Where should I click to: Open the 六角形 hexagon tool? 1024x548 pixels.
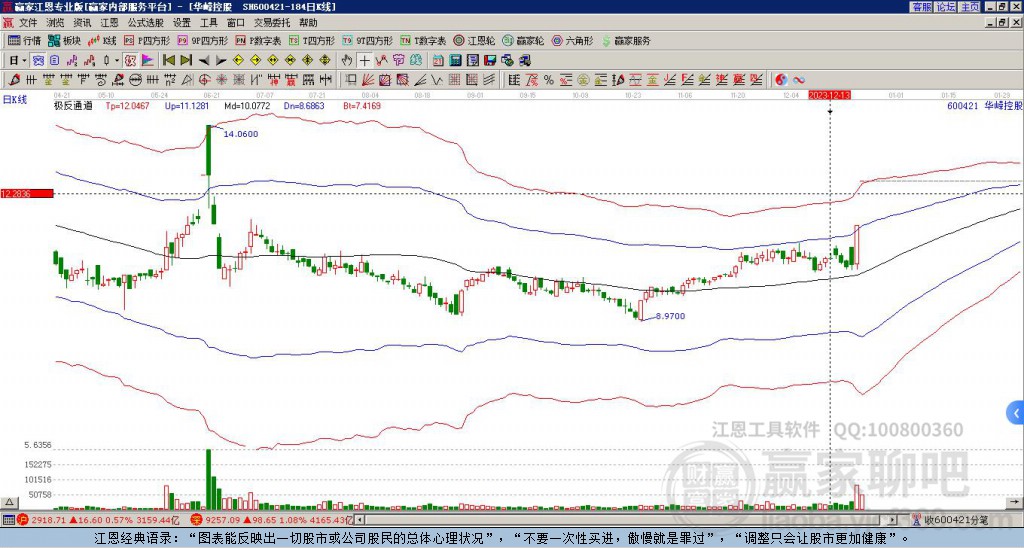572,40
